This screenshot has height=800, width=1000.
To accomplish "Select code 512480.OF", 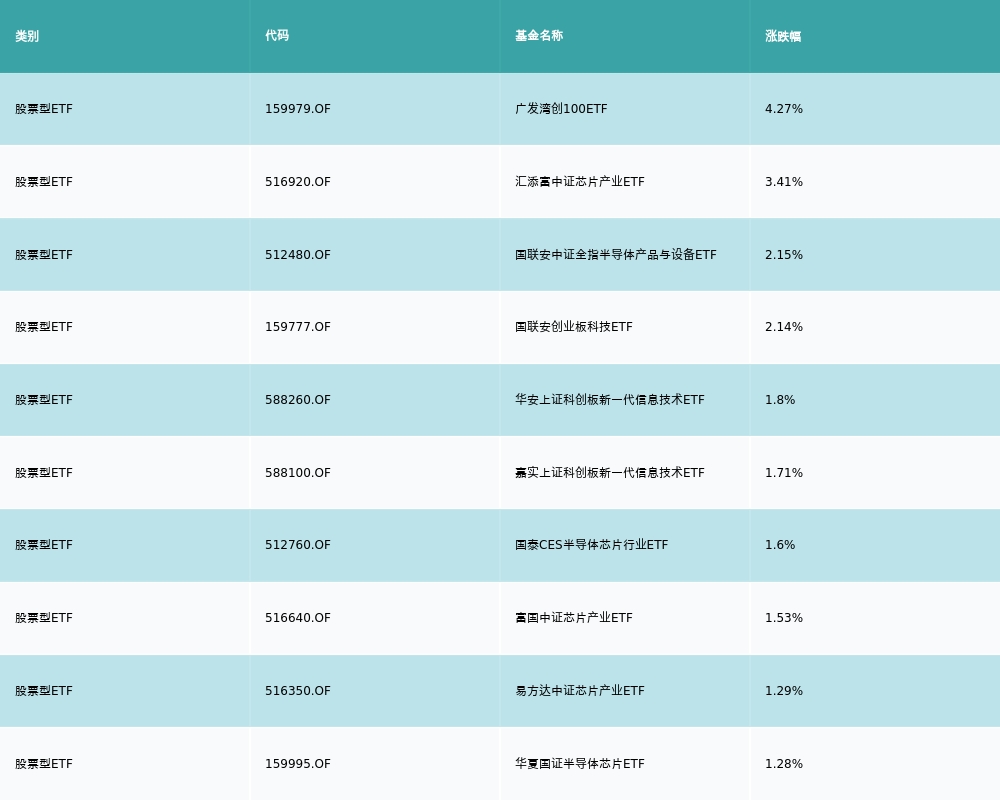I will (298, 255).
